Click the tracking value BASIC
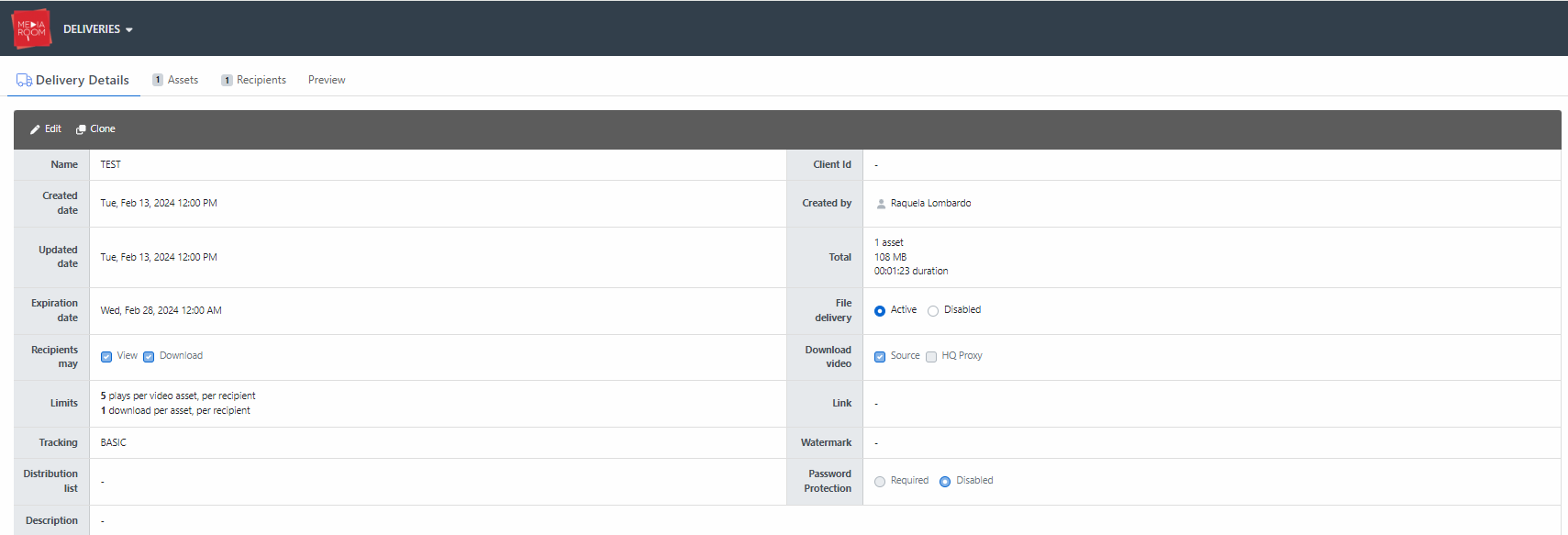Screen dimensions: 1568x535 click(113, 442)
